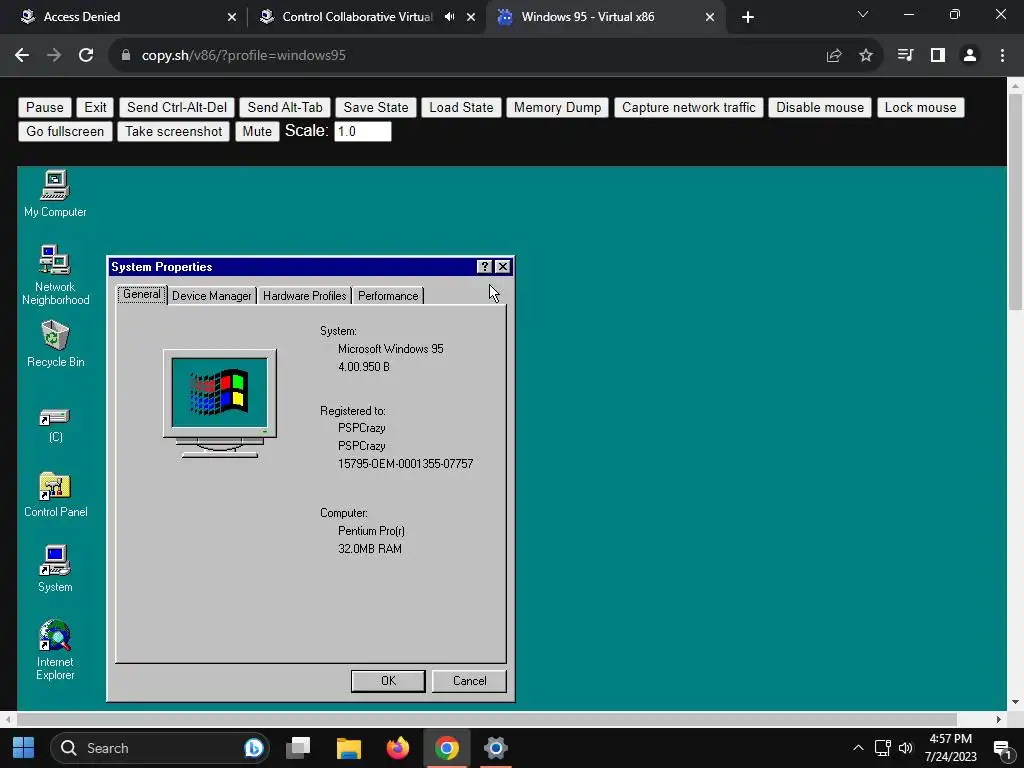The image size is (1024, 768).
Task: Open the Chrome profile icon
Action: (970, 56)
